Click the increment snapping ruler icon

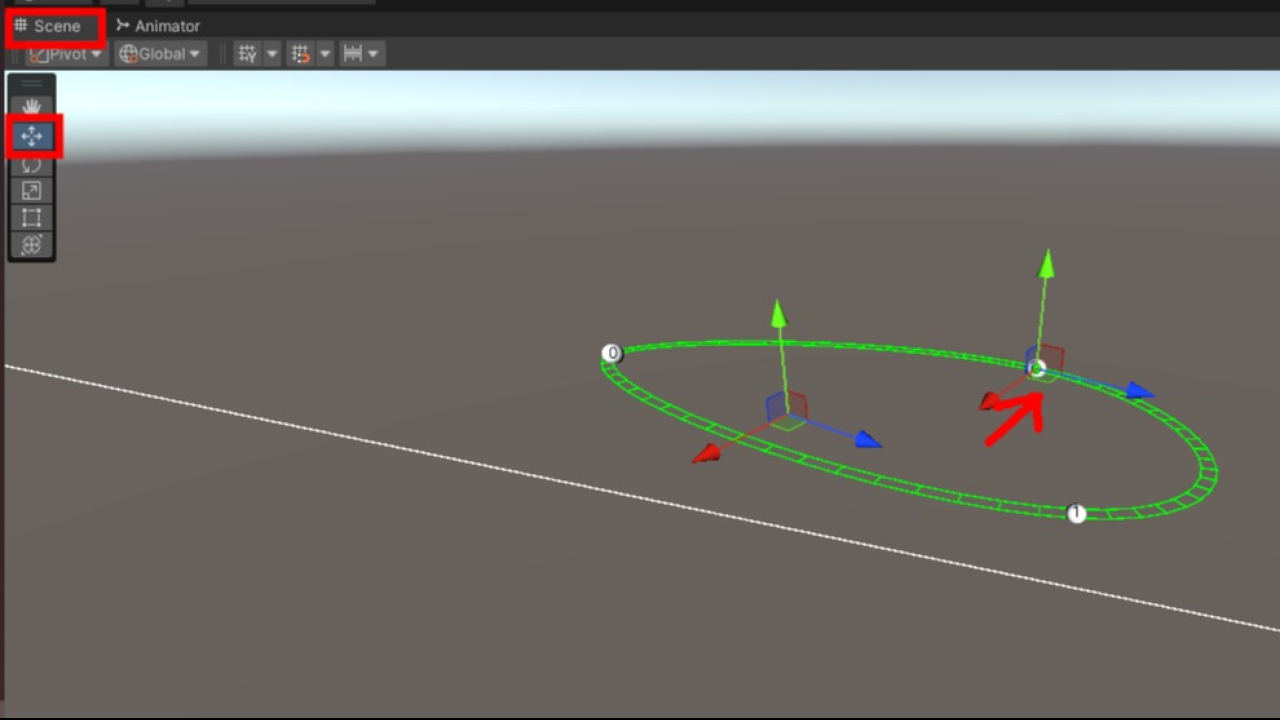pos(352,54)
